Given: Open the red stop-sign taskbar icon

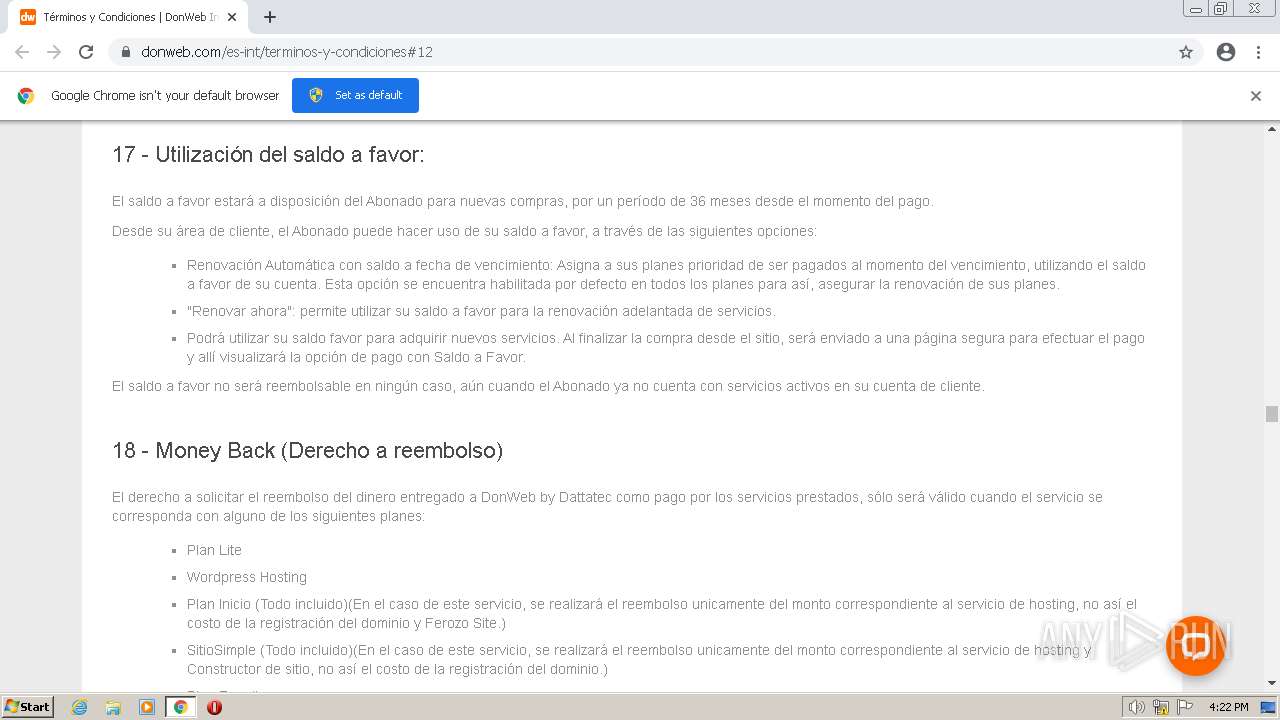Looking at the screenshot, I should [x=214, y=707].
